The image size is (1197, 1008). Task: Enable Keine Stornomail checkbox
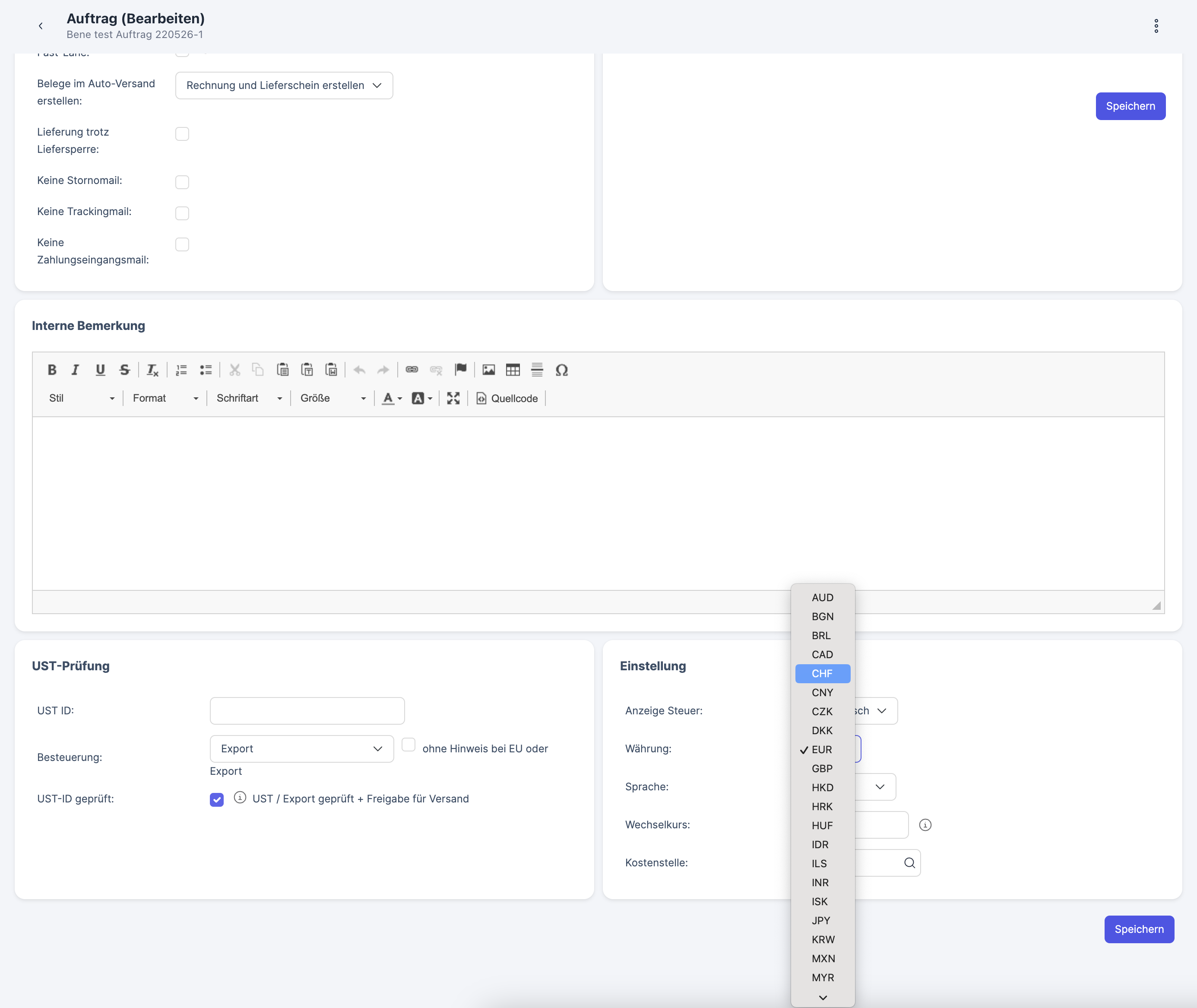(x=182, y=182)
